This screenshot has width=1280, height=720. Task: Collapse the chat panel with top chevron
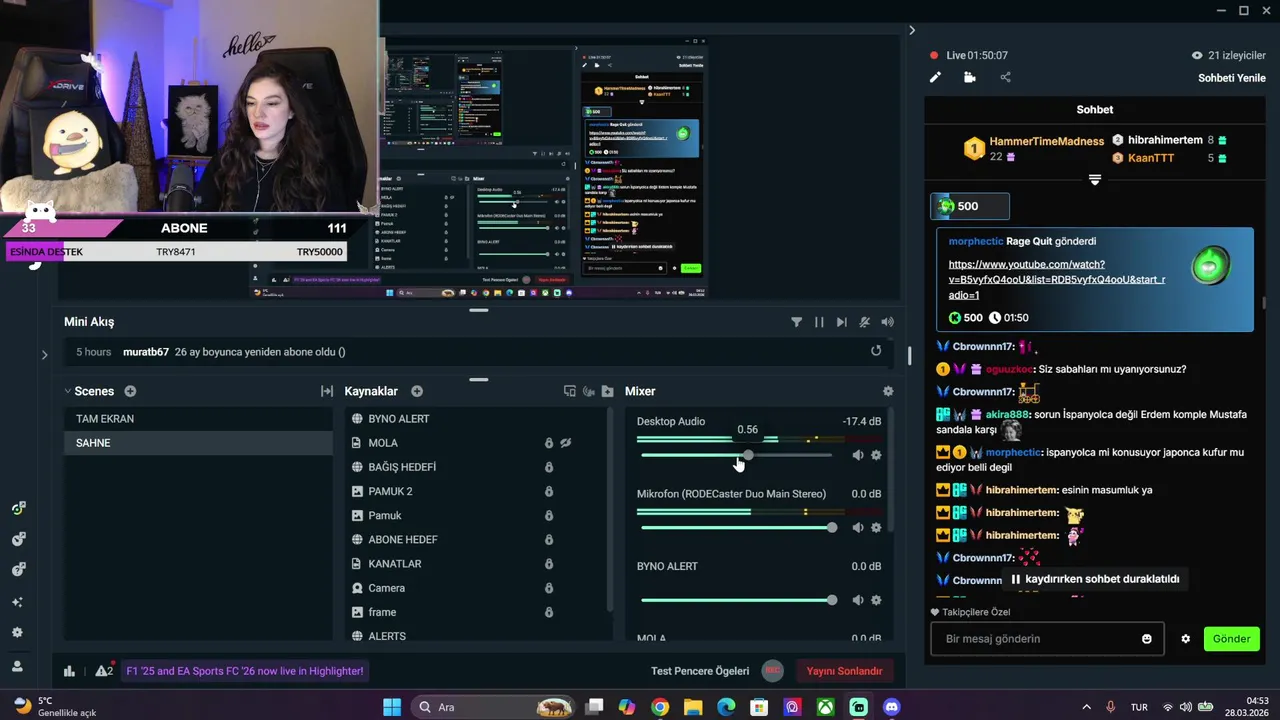click(x=911, y=30)
